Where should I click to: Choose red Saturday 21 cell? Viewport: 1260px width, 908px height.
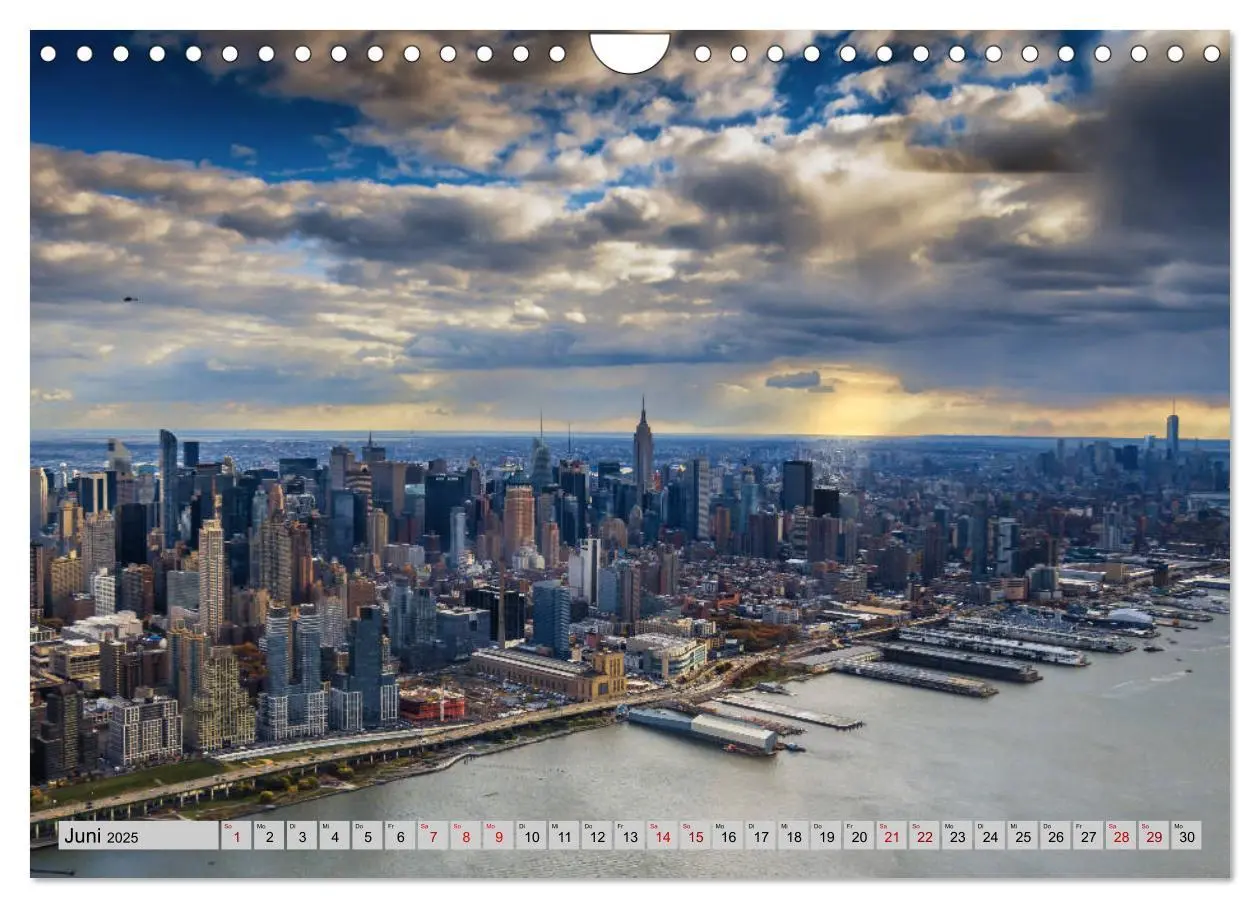click(x=892, y=836)
